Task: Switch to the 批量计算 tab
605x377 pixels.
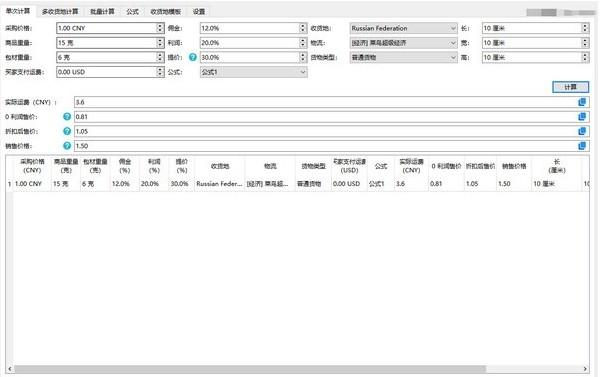Action: [102, 12]
